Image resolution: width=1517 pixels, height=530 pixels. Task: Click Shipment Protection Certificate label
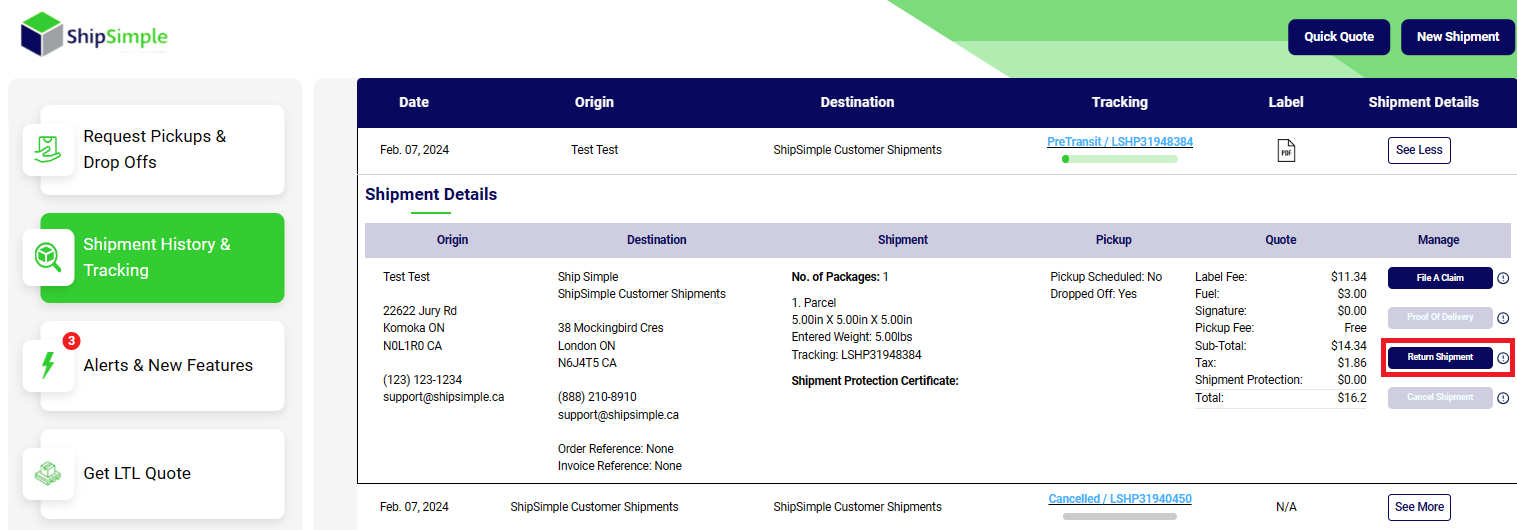(875, 381)
